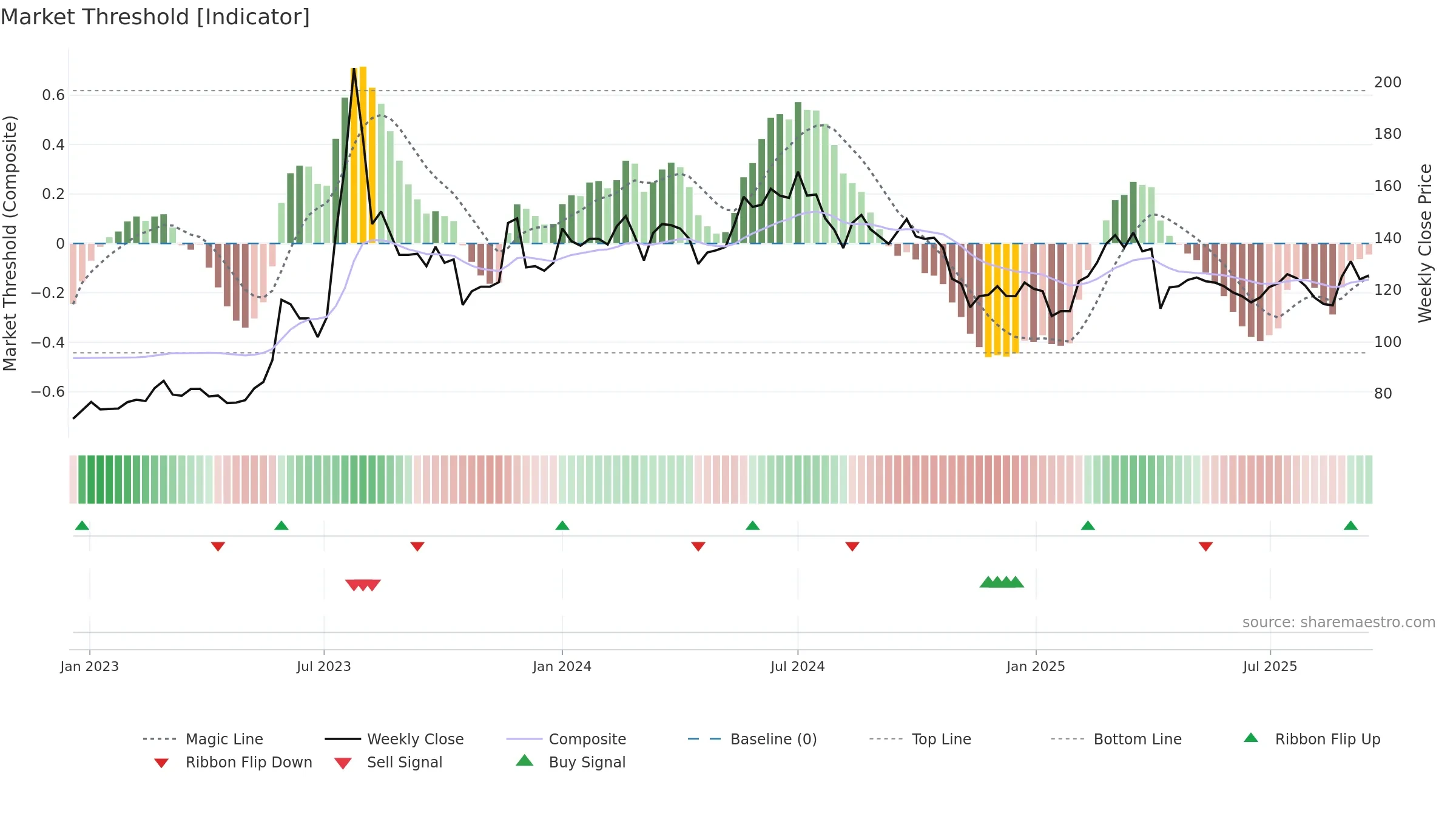Click the chart title Market Threshold [Indicator]
This screenshot has height=819, width=1456.
coord(155,17)
